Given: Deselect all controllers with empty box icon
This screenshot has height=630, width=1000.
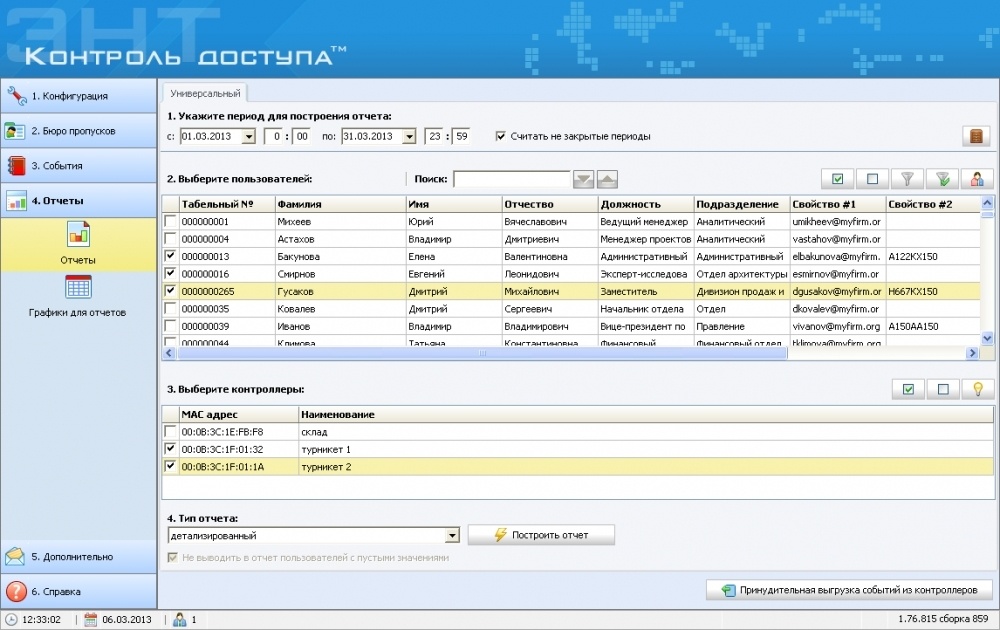Looking at the screenshot, I should [941, 389].
